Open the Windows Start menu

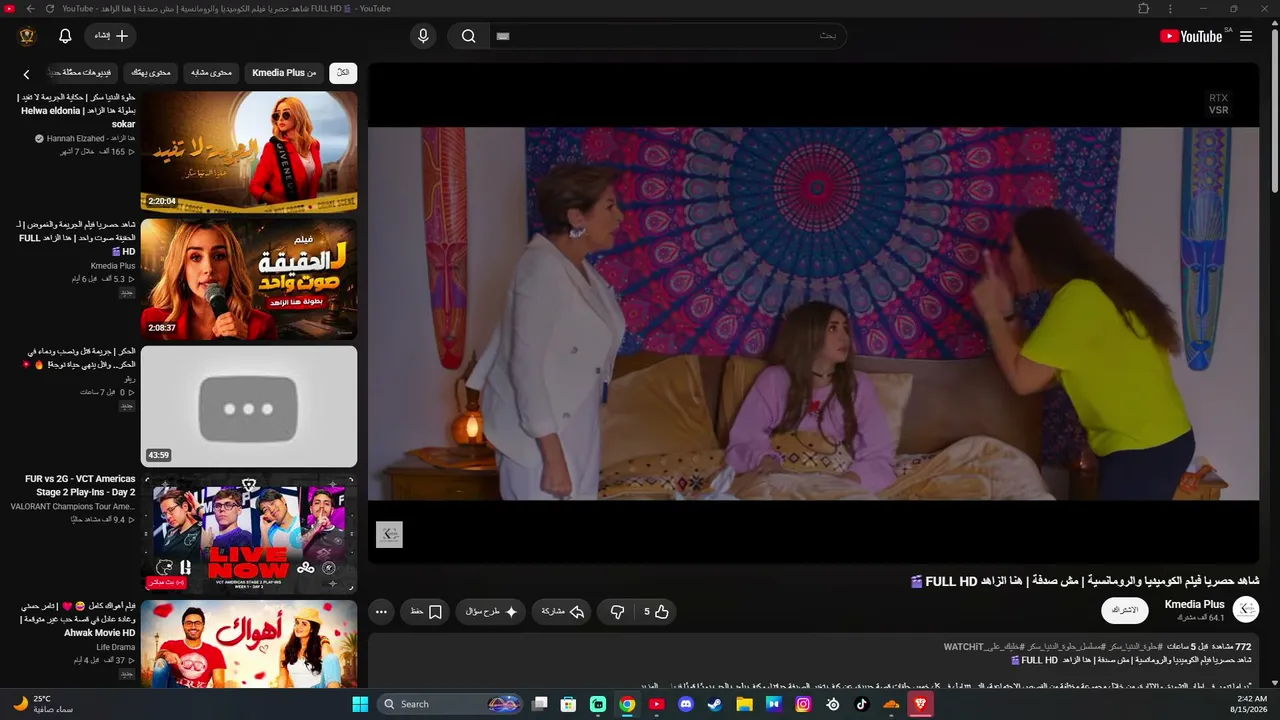click(x=360, y=704)
